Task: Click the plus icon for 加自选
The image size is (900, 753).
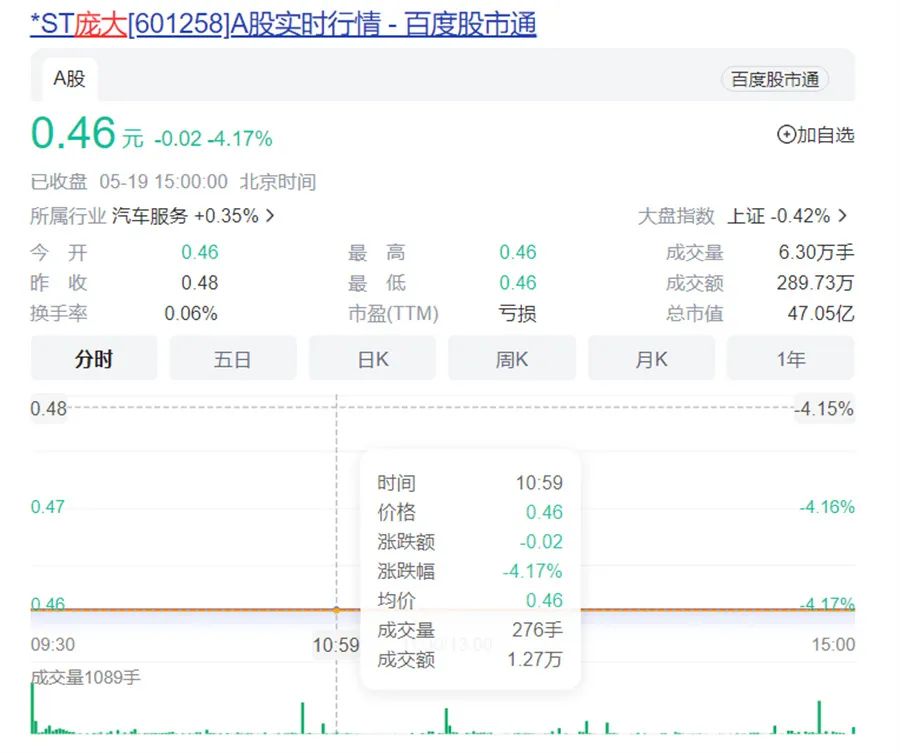Action: [x=786, y=135]
